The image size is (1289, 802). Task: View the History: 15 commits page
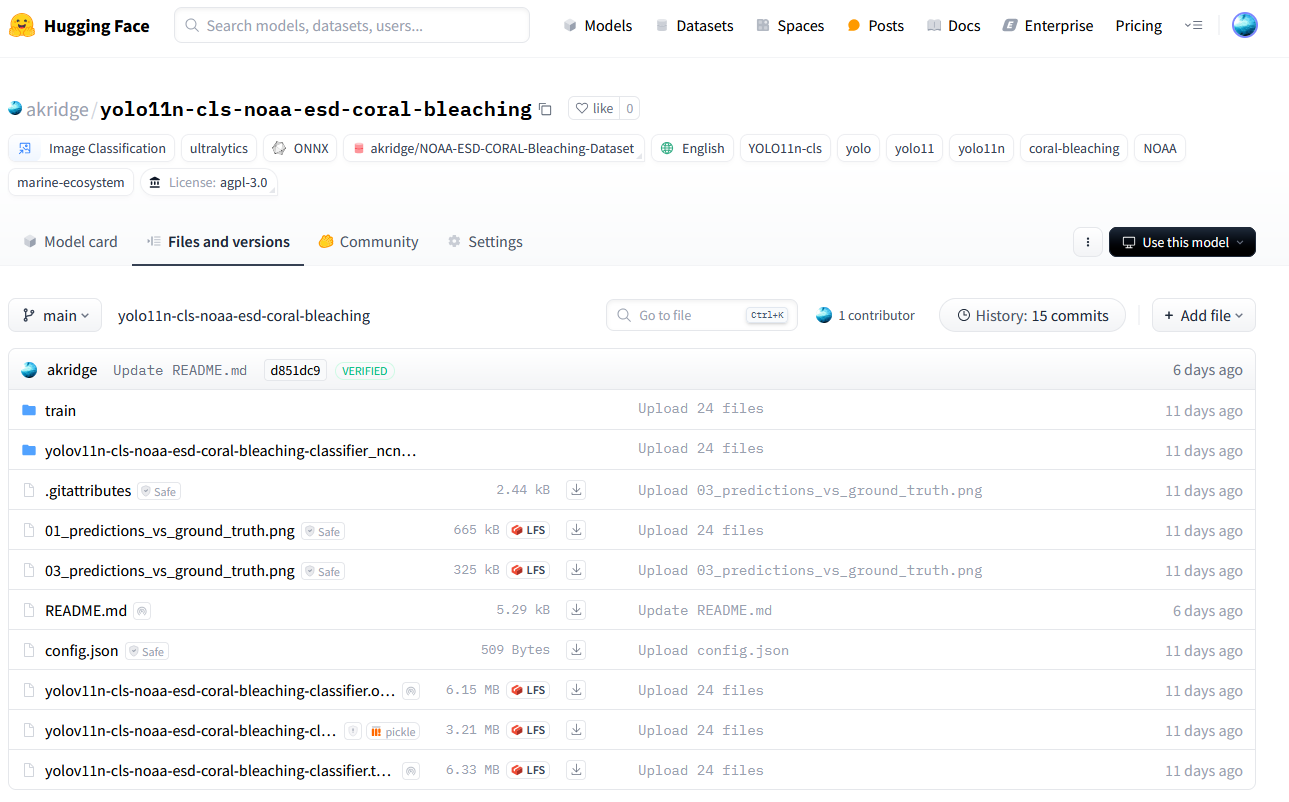[1032, 315]
